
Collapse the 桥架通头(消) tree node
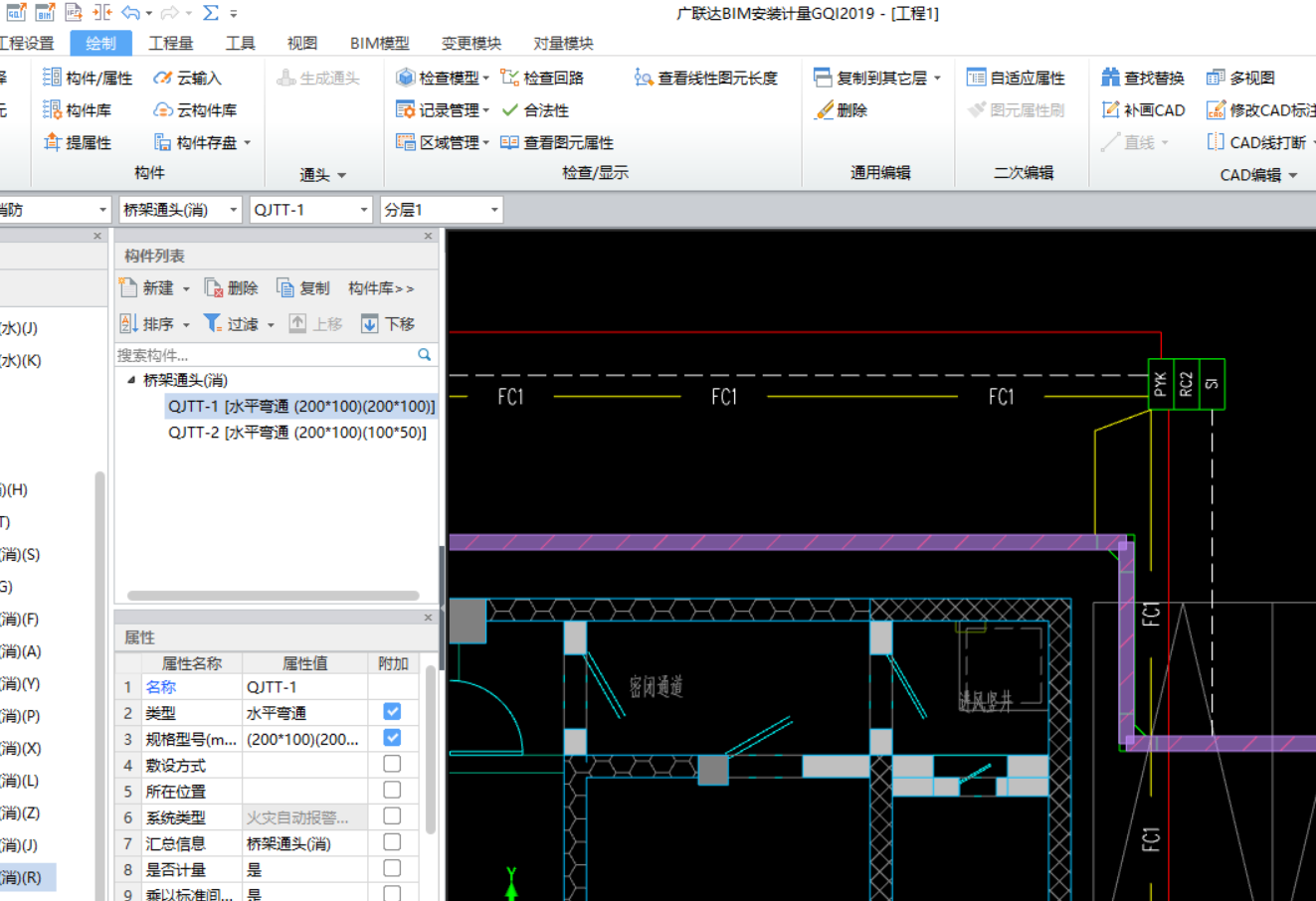131,380
